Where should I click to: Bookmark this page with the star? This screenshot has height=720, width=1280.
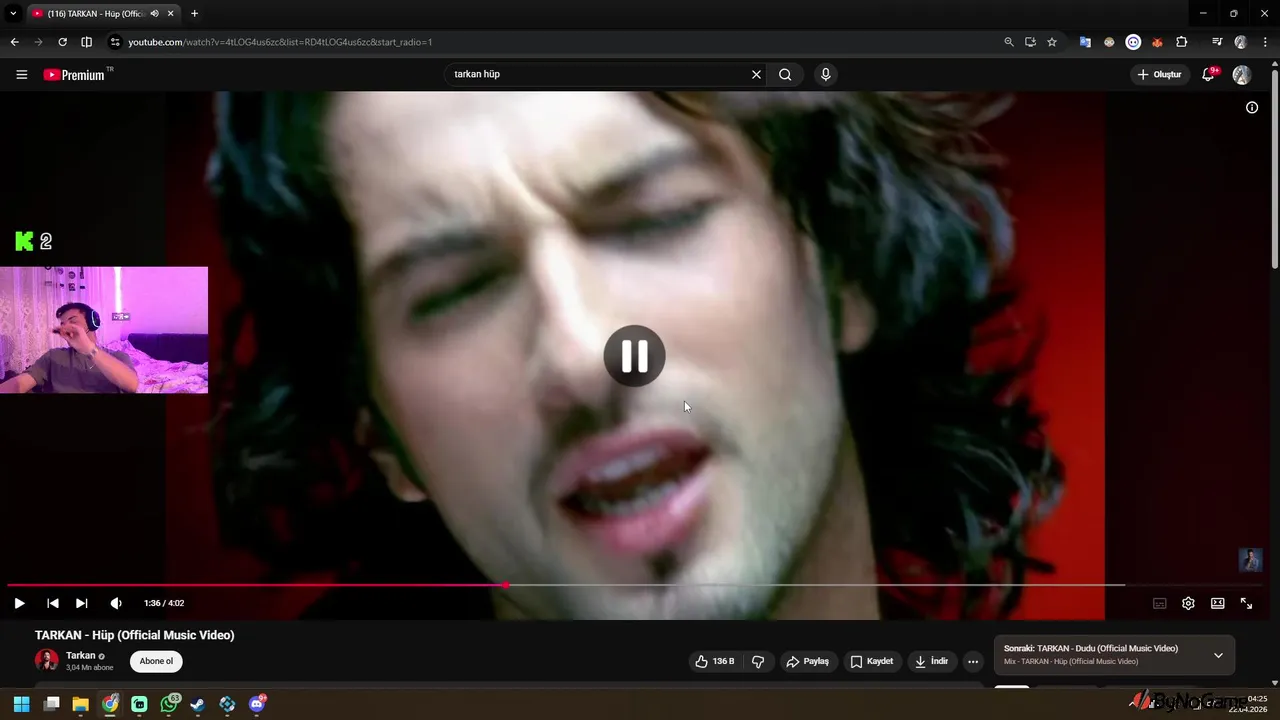[x=1052, y=42]
